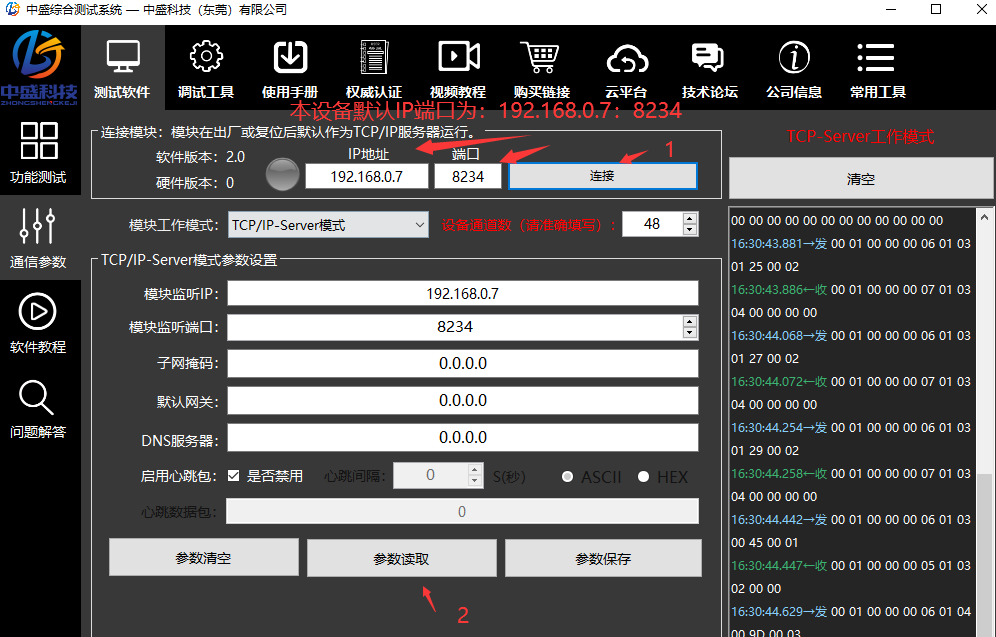Decrease the 模块监听端口 value with down arrow
Viewport: 996px width, 637px height.
tap(690, 332)
